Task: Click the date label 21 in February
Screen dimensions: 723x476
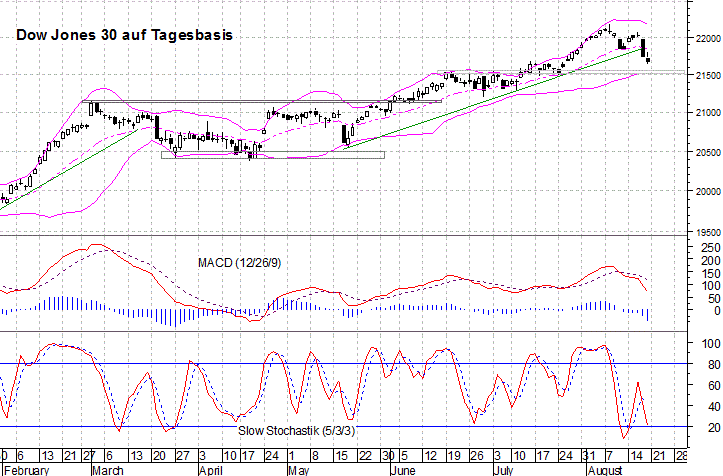Action: 70,456
